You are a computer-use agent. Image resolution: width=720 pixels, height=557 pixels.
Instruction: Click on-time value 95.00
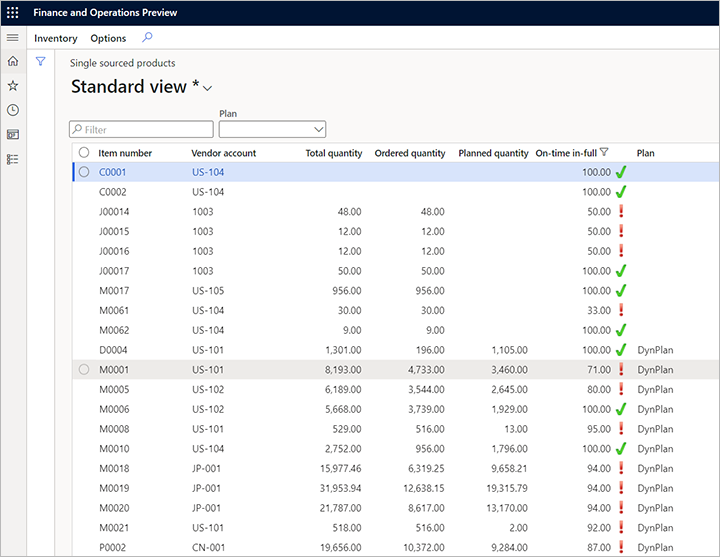click(x=599, y=429)
